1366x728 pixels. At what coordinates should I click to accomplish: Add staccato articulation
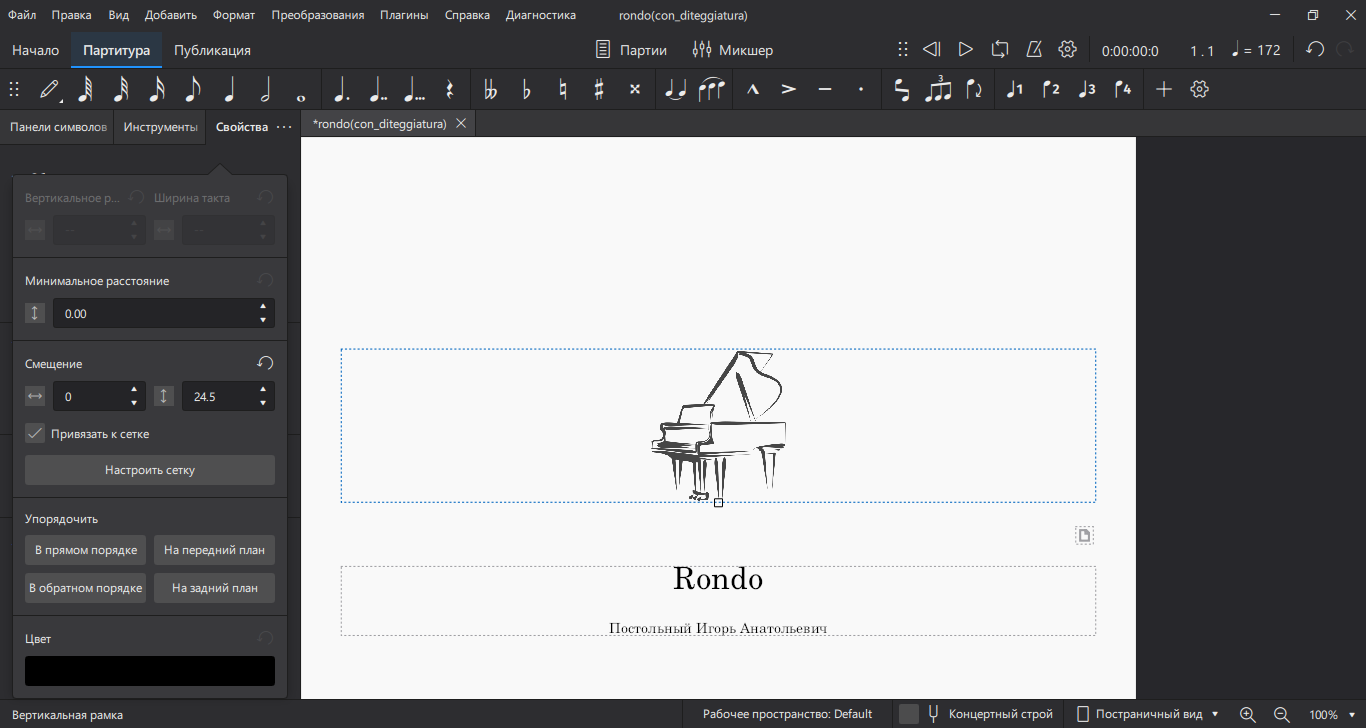tap(861, 89)
